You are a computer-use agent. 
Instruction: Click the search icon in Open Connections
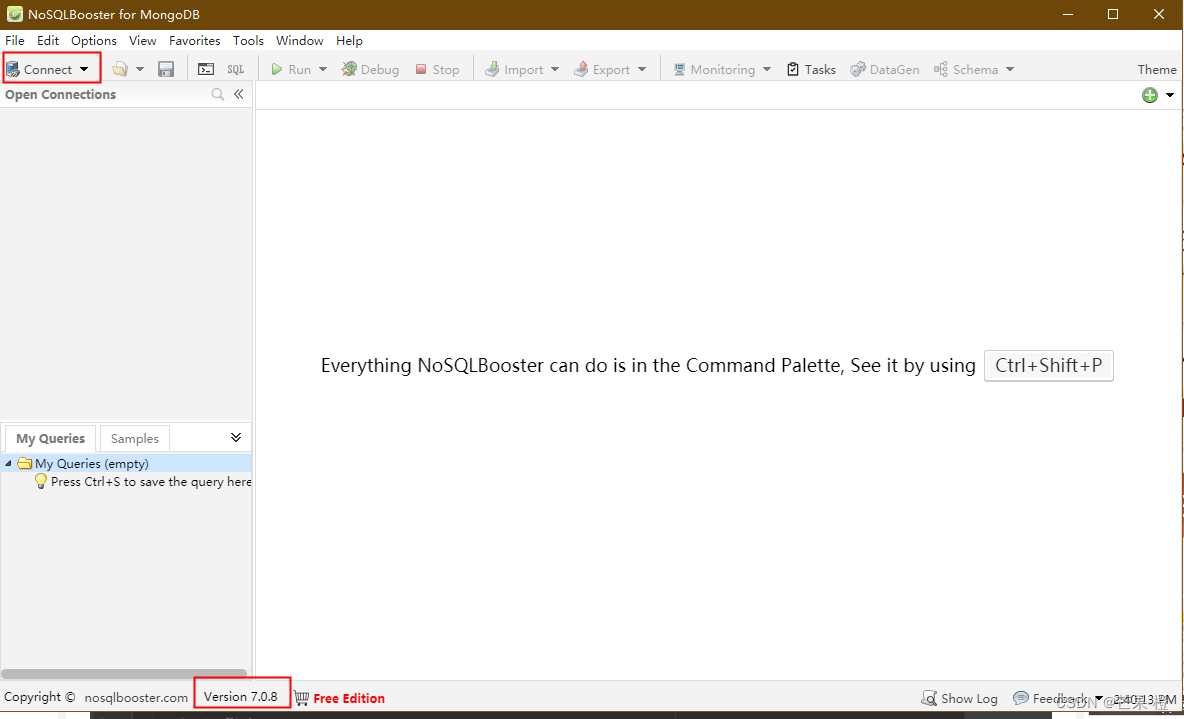tap(217, 94)
